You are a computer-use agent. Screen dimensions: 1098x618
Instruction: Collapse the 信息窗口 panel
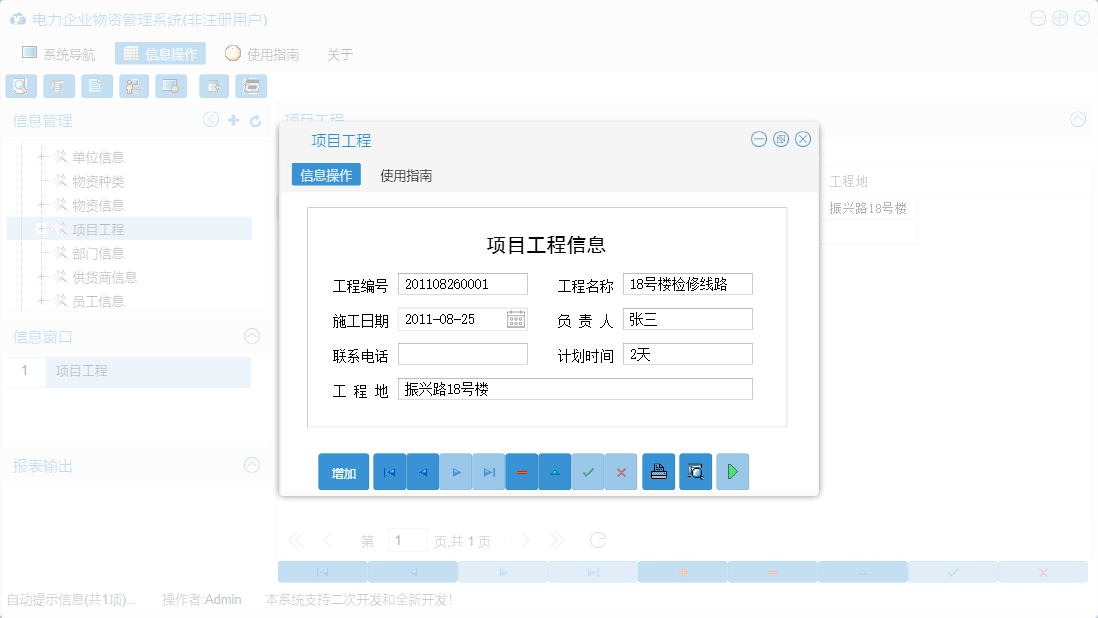(x=252, y=337)
